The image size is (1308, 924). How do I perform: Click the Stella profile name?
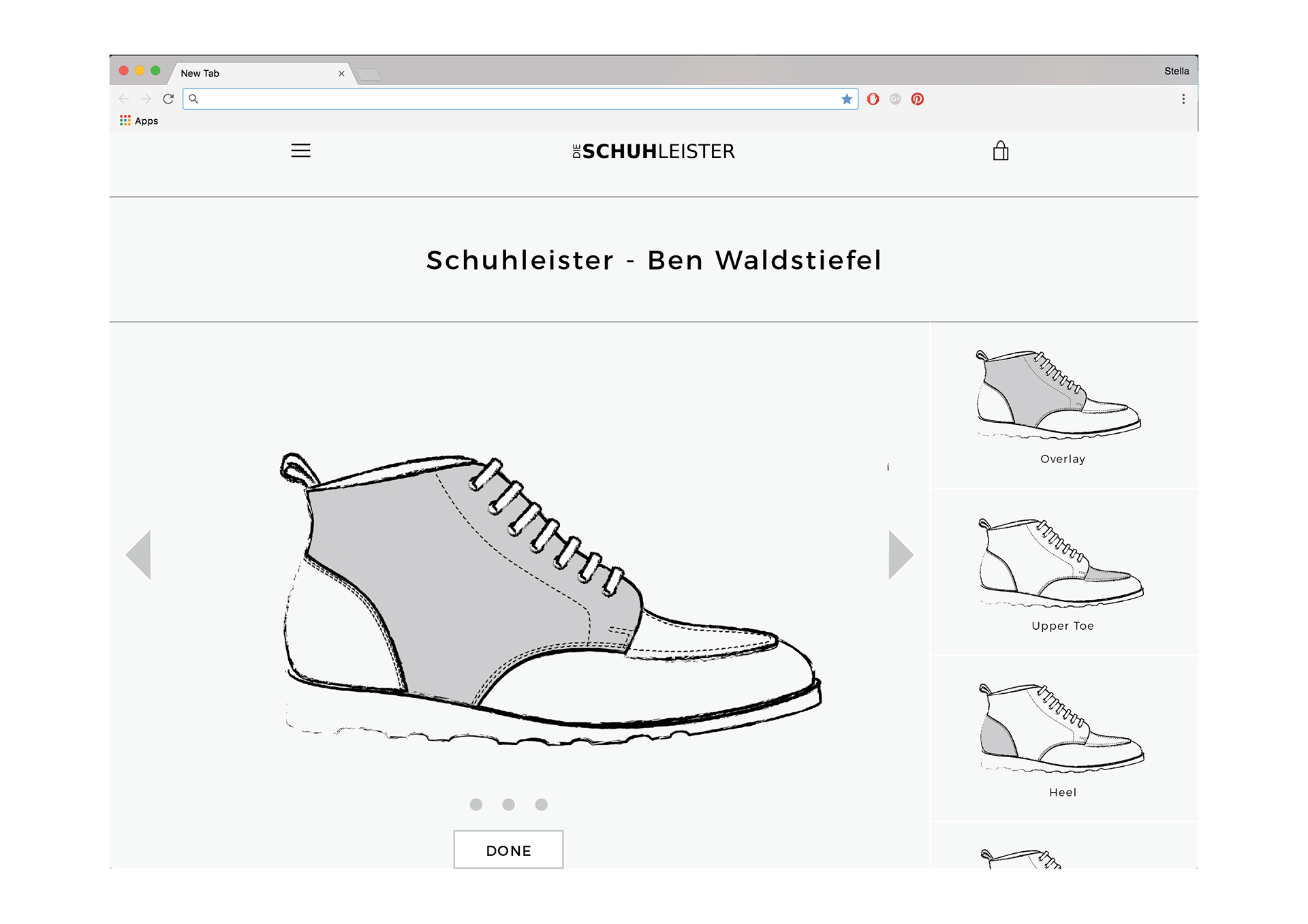click(1177, 71)
